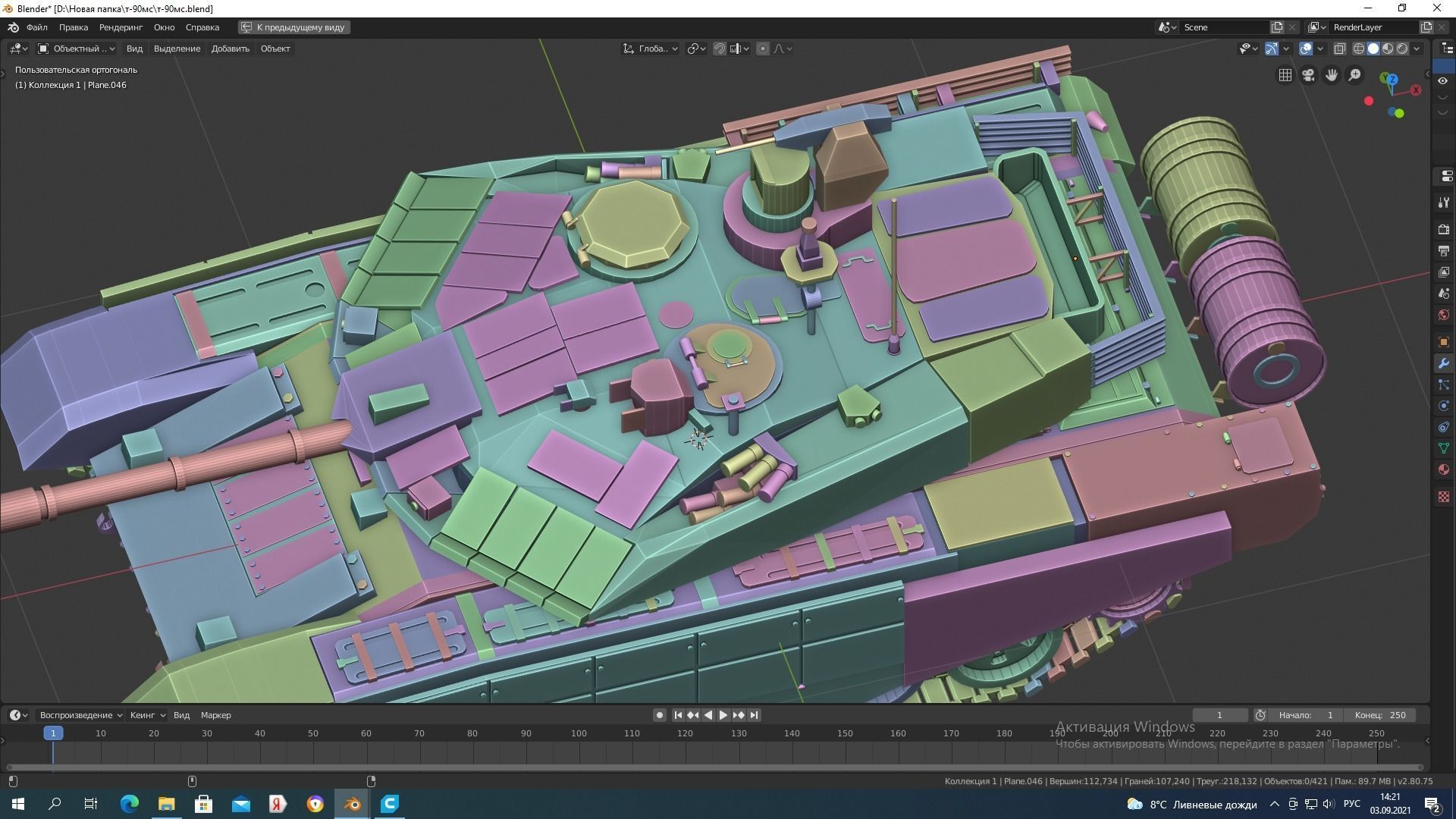1456x819 pixels.
Task: Click the К предыдущему виду button
Action: click(x=293, y=27)
